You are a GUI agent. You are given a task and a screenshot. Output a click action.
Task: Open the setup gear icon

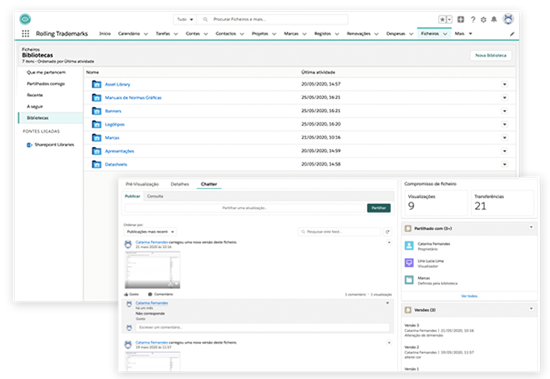tap(483, 20)
